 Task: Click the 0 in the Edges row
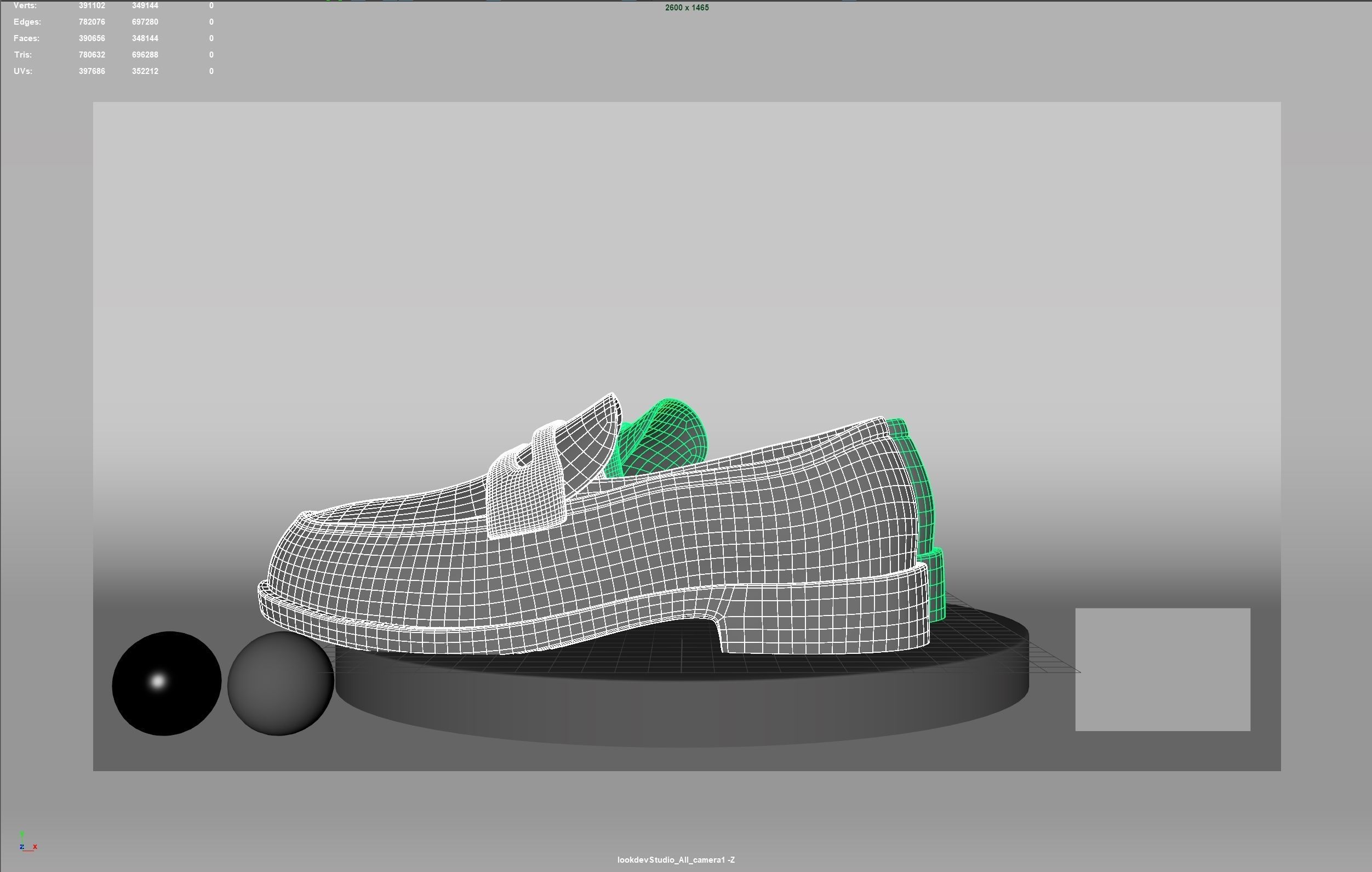pyautogui.click(x=211, y=22)
